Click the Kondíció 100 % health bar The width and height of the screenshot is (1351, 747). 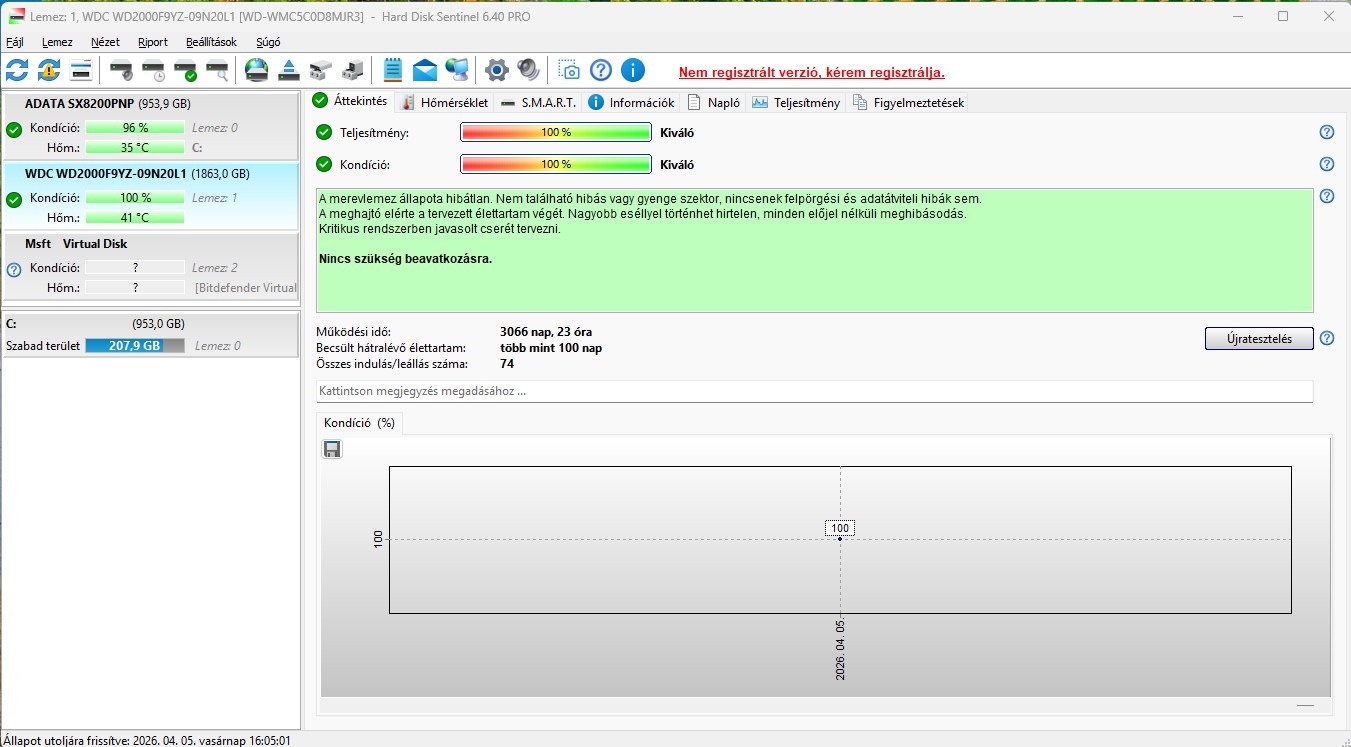555,164
